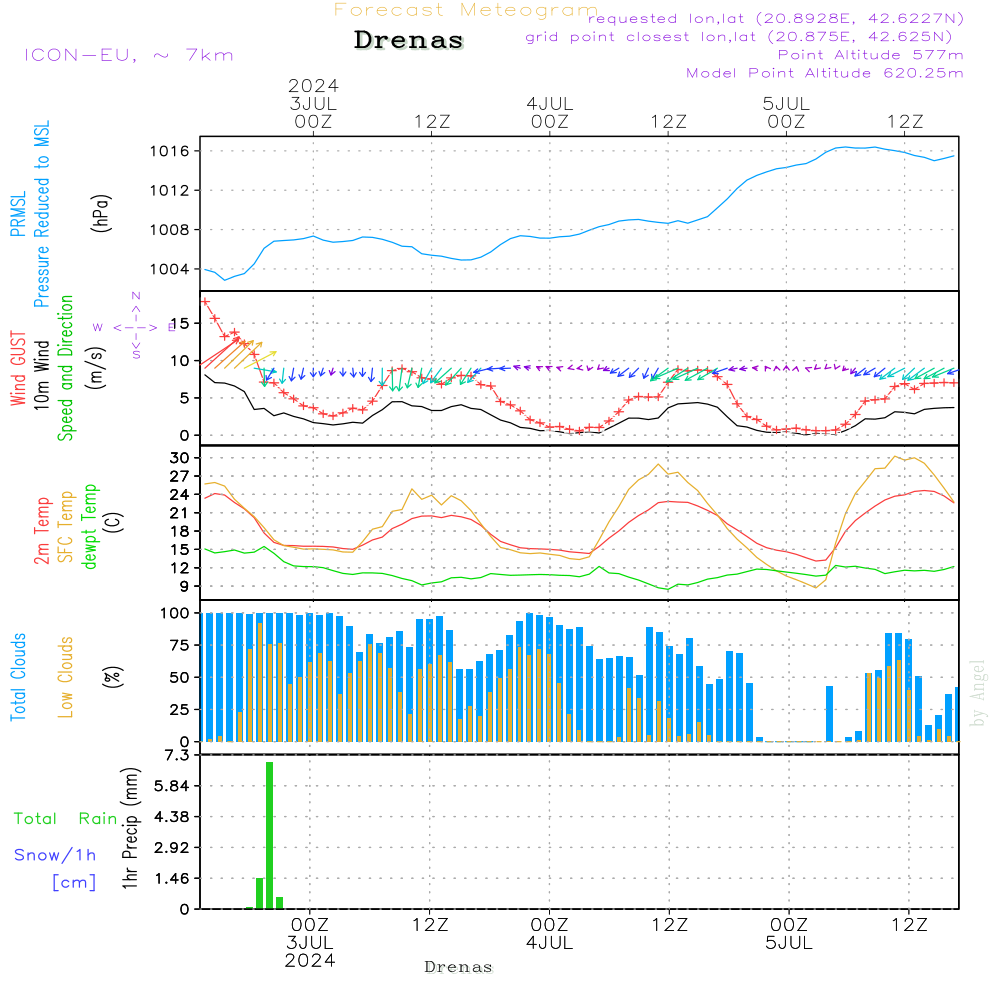Click the 2.92 precipitation axis value
The width and height of the screenshot is (1000, 1000).
(172, 848)
